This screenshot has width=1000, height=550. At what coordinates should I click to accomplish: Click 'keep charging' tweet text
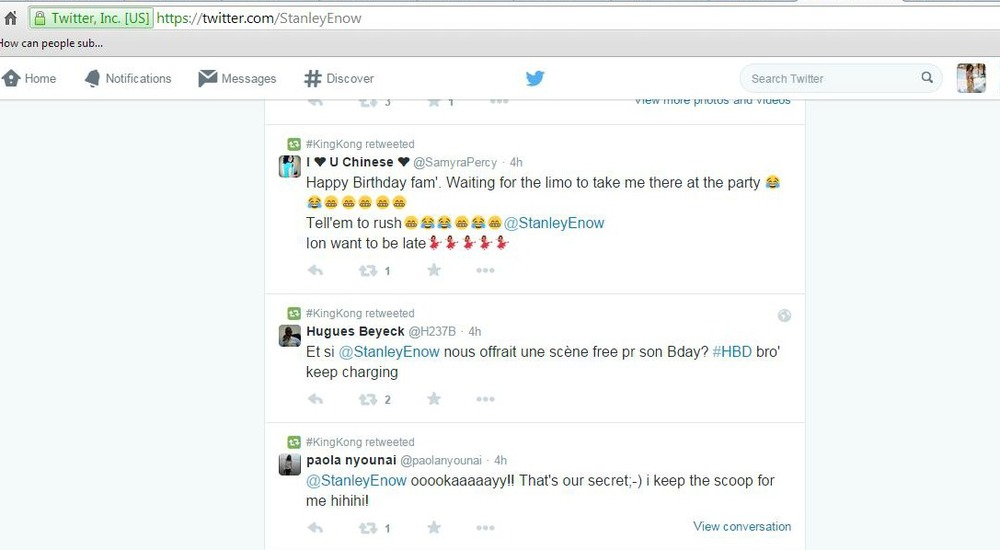[x=352, y=372]
